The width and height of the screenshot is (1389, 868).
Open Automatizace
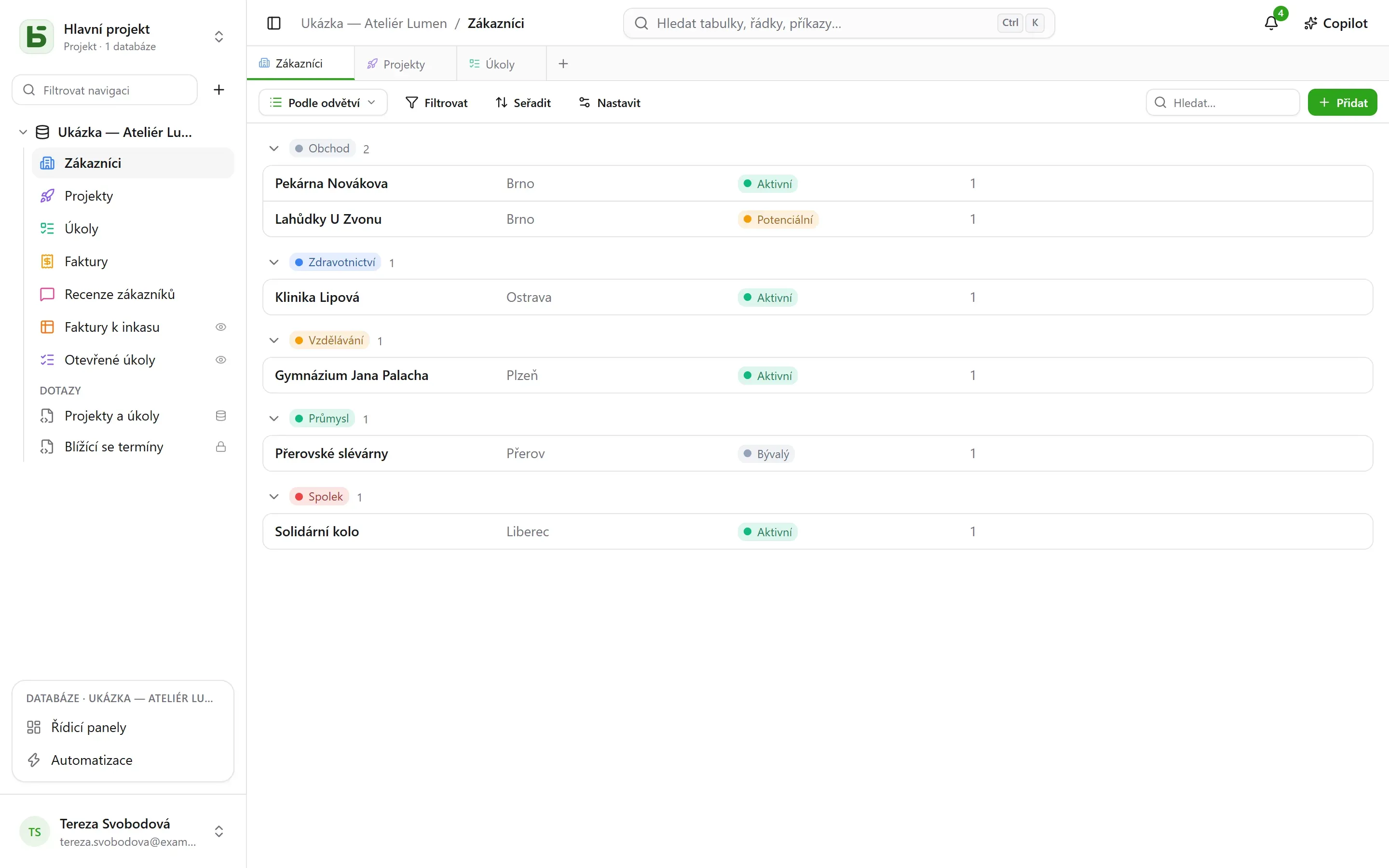point(123,759)
